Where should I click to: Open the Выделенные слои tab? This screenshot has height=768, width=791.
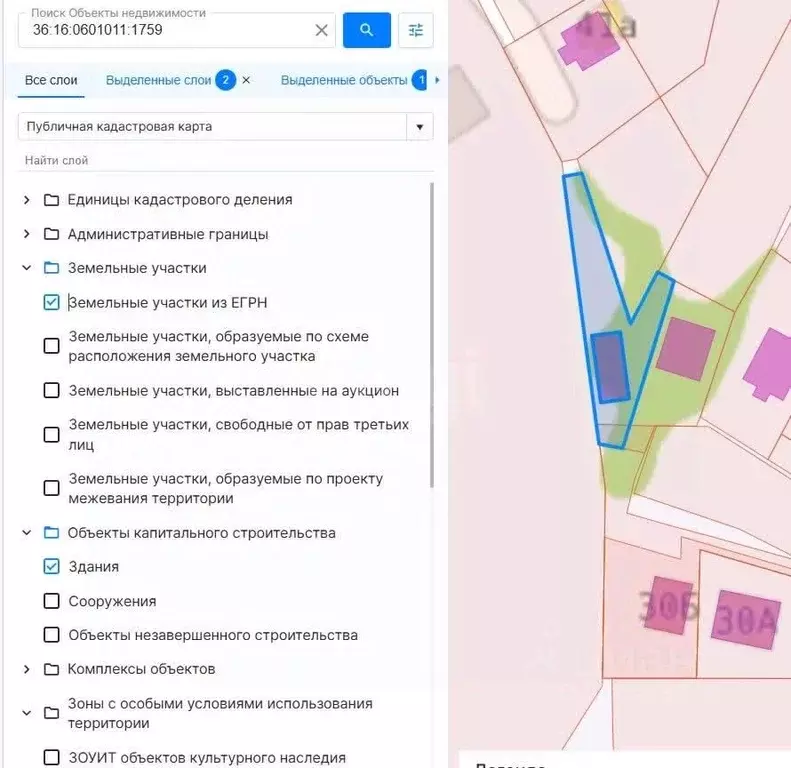158,80
